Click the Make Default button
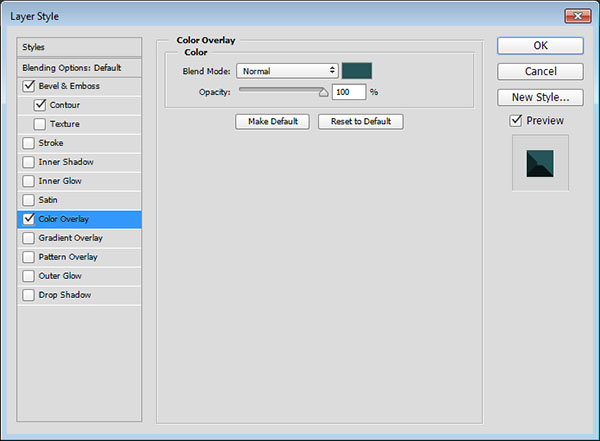 [272, 122]
